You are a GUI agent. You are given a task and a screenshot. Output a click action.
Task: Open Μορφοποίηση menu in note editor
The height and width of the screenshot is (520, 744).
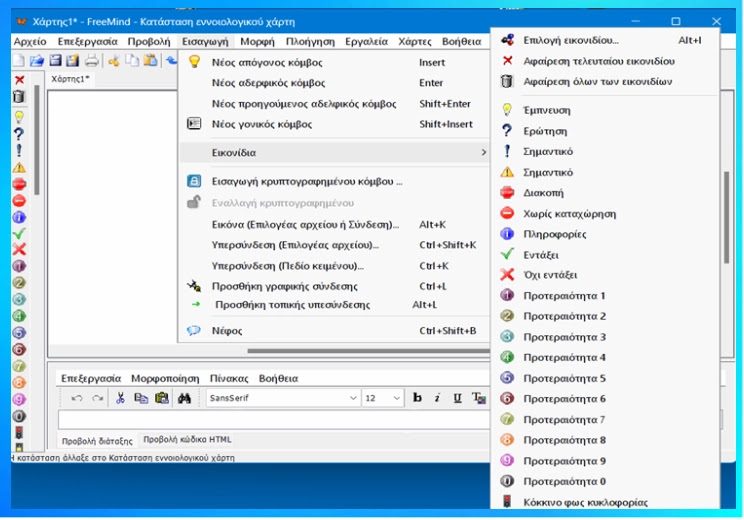[x=165, y=378]
